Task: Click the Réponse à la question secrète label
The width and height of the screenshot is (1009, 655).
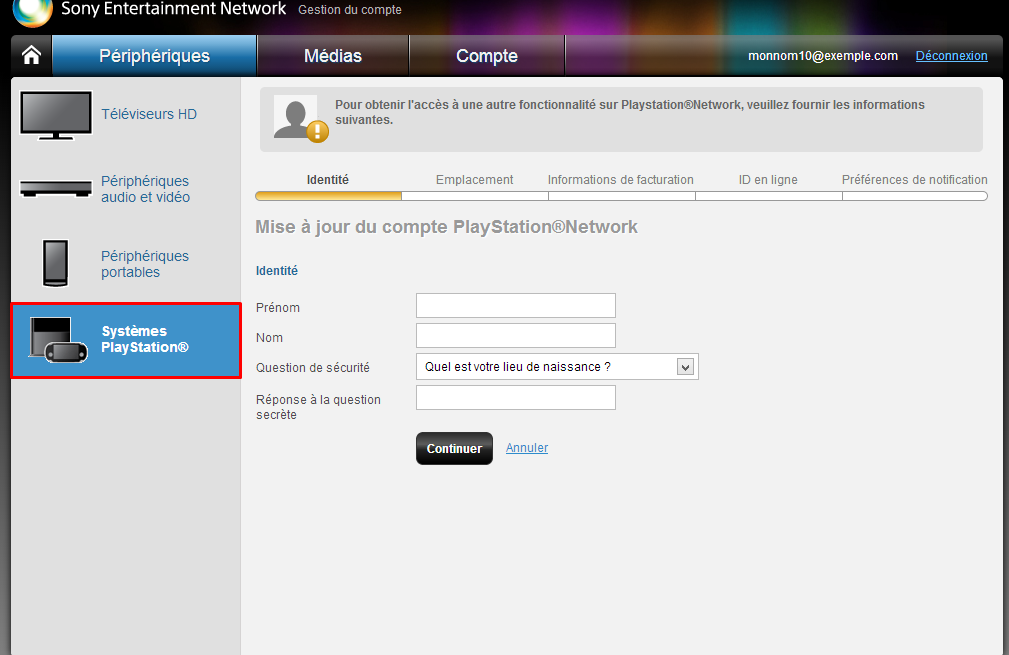Action: point(318,407)
